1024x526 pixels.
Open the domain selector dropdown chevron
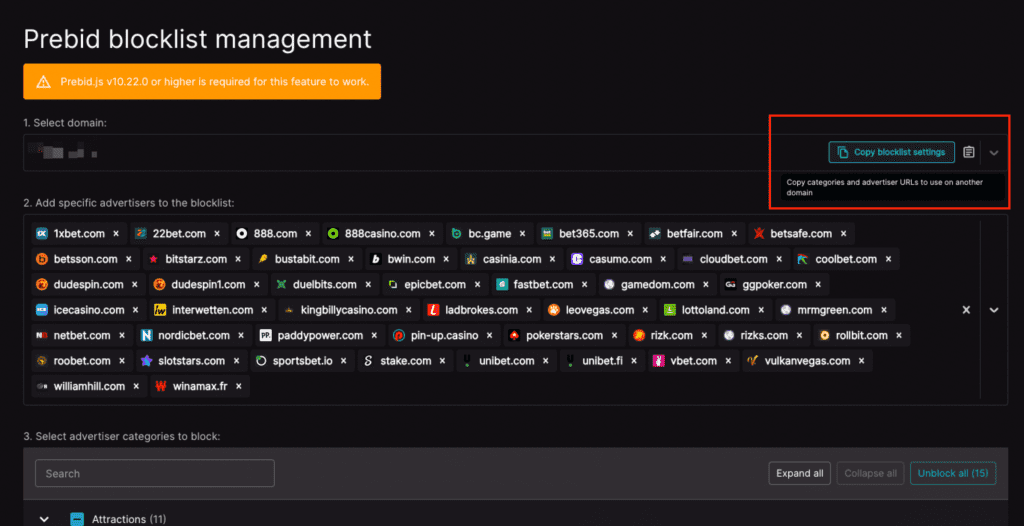tap(994, 153)
